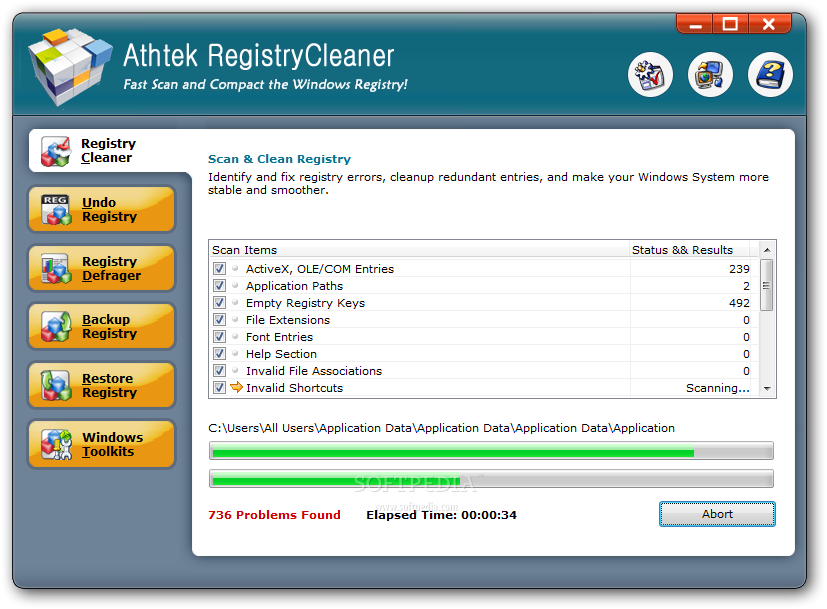827x609 pixels.
Task: Open the Windows Toolkits section
Action: (101, 444)
